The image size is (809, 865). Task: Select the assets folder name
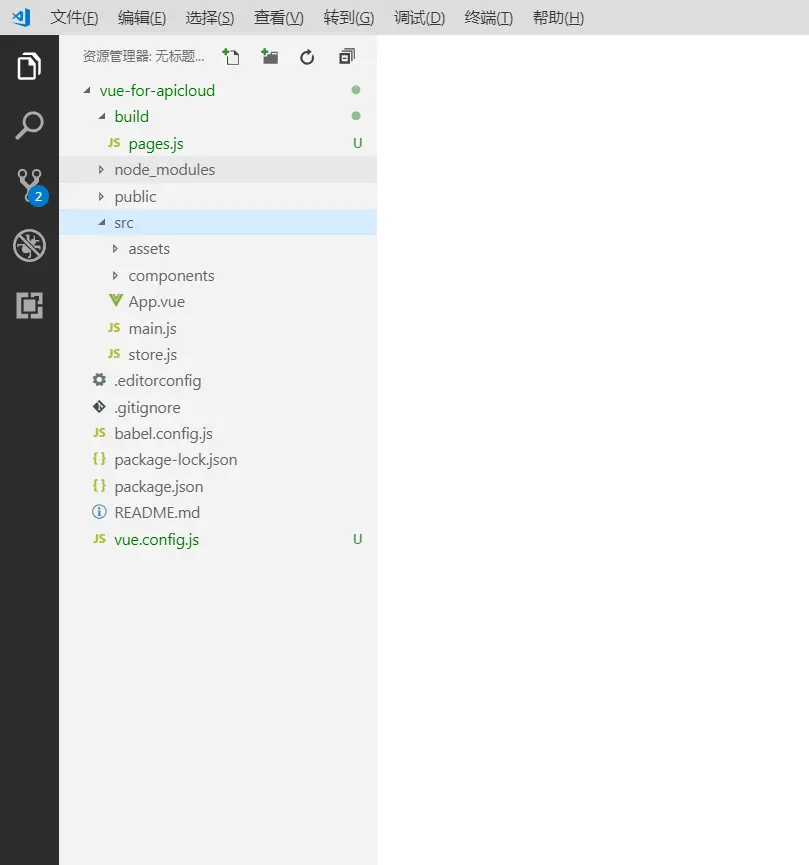tap(149, 249)
